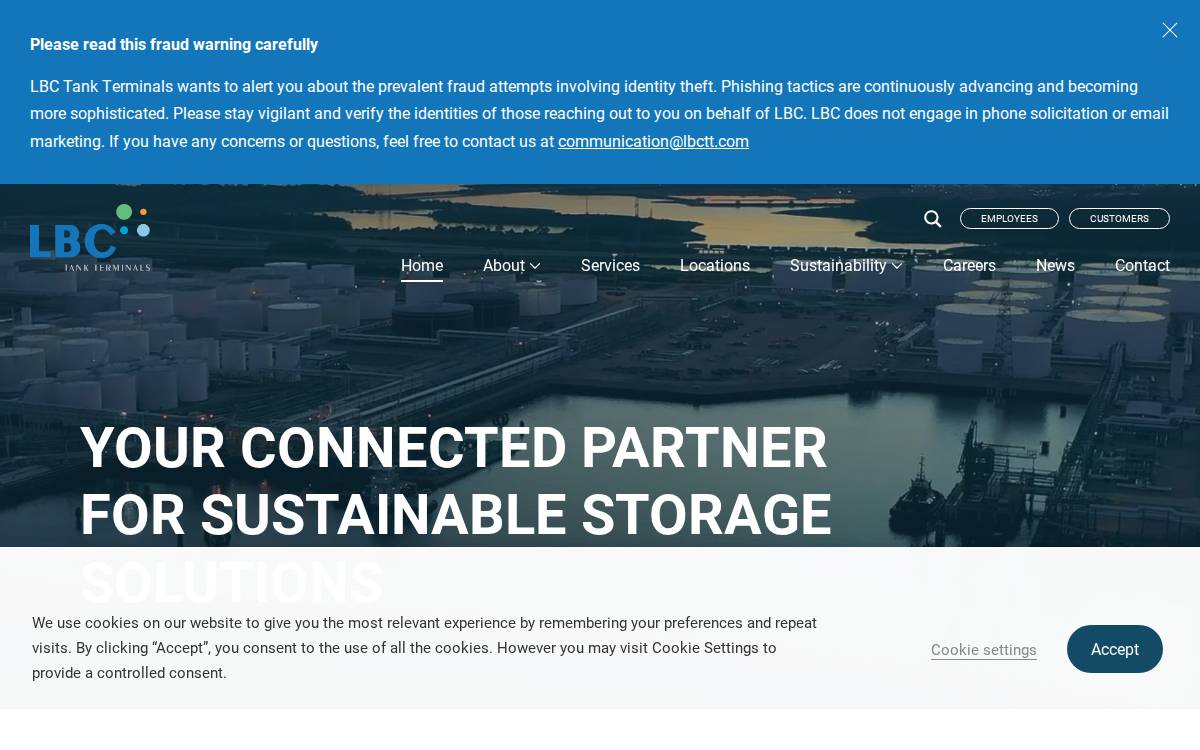Click the cookie consent message text
This screenshot has width=1200, height=750.
425,648
